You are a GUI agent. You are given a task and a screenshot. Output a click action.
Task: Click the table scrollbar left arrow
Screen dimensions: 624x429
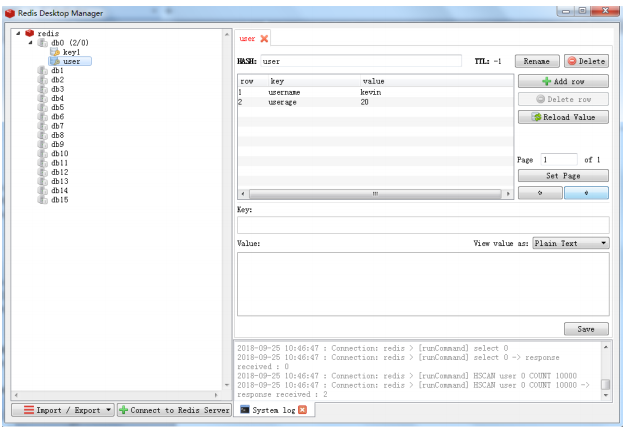[x=243, y=194]
